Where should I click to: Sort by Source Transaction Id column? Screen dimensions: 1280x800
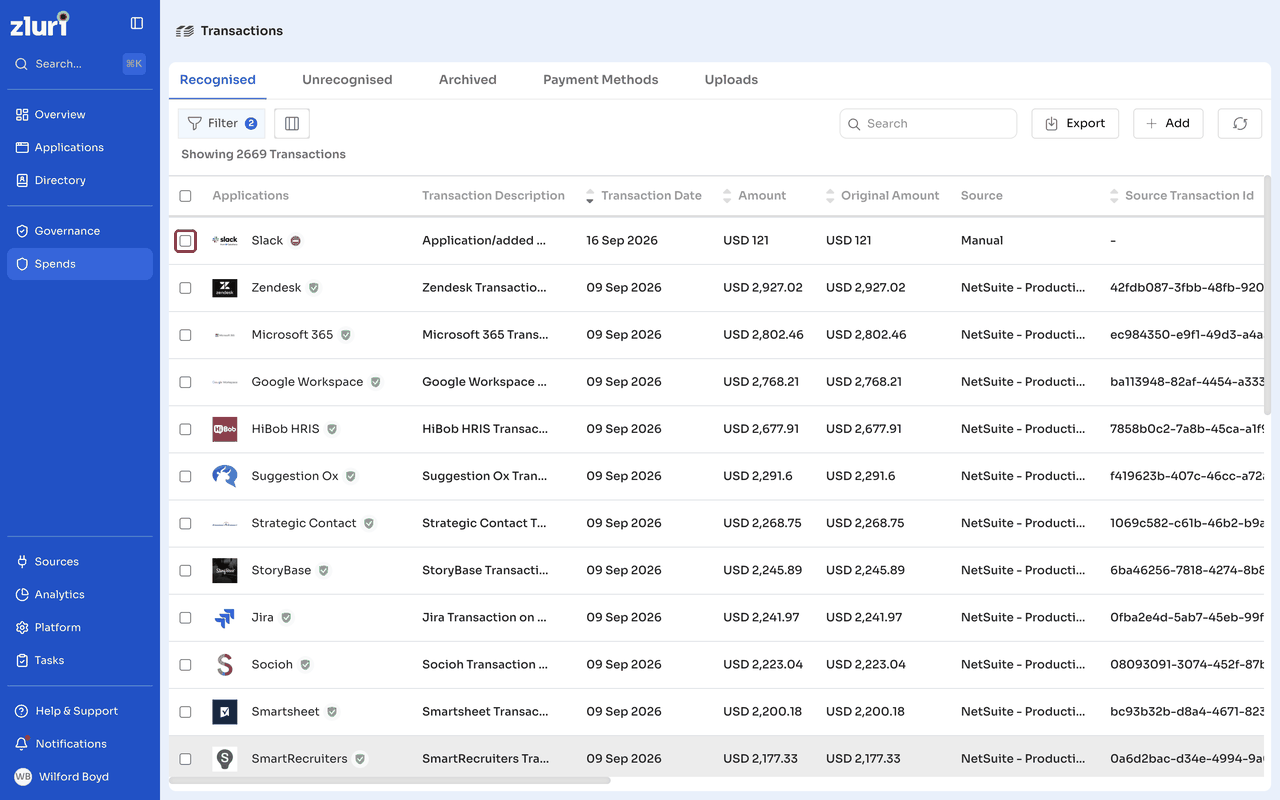click(x=1114, y=196)
